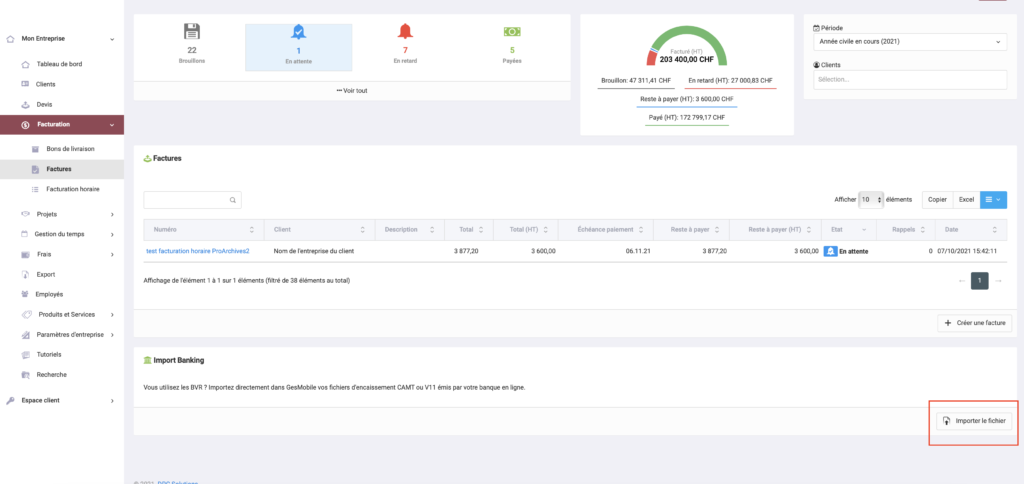Viewport: 1024px width, 484px height.
Task: Click the Espace client key icon
Action: (x=10, y=400)
